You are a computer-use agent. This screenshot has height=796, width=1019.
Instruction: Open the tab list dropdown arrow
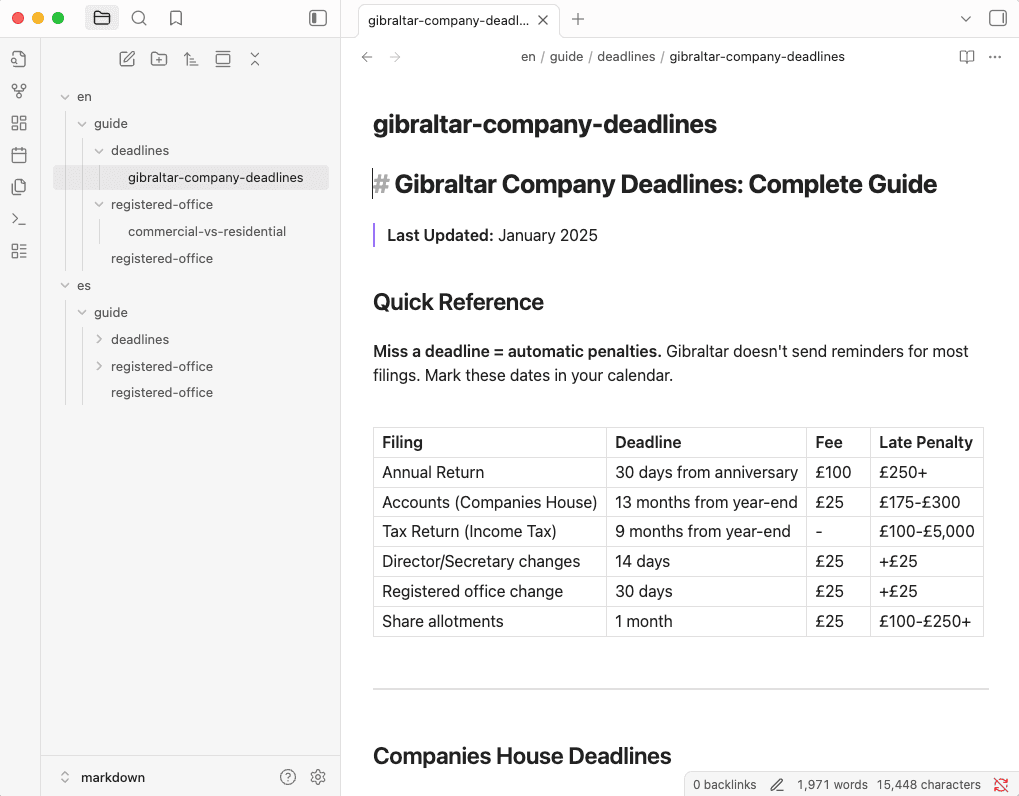point(965,19)
